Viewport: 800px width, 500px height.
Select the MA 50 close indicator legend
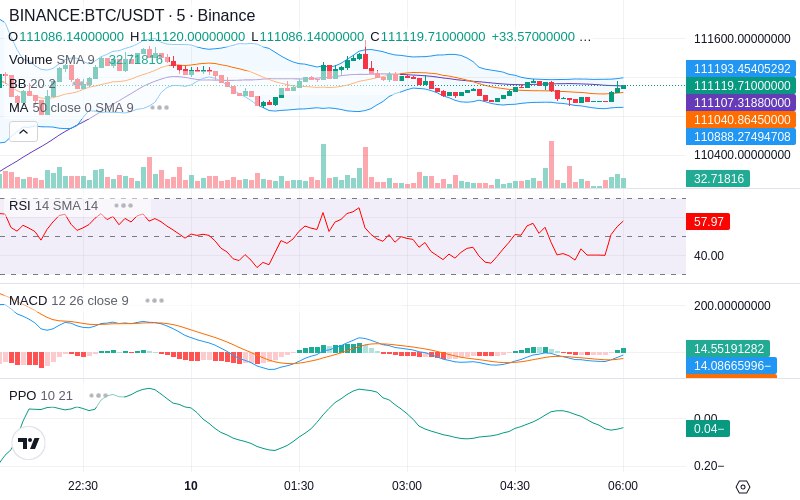tap(71, 108)
